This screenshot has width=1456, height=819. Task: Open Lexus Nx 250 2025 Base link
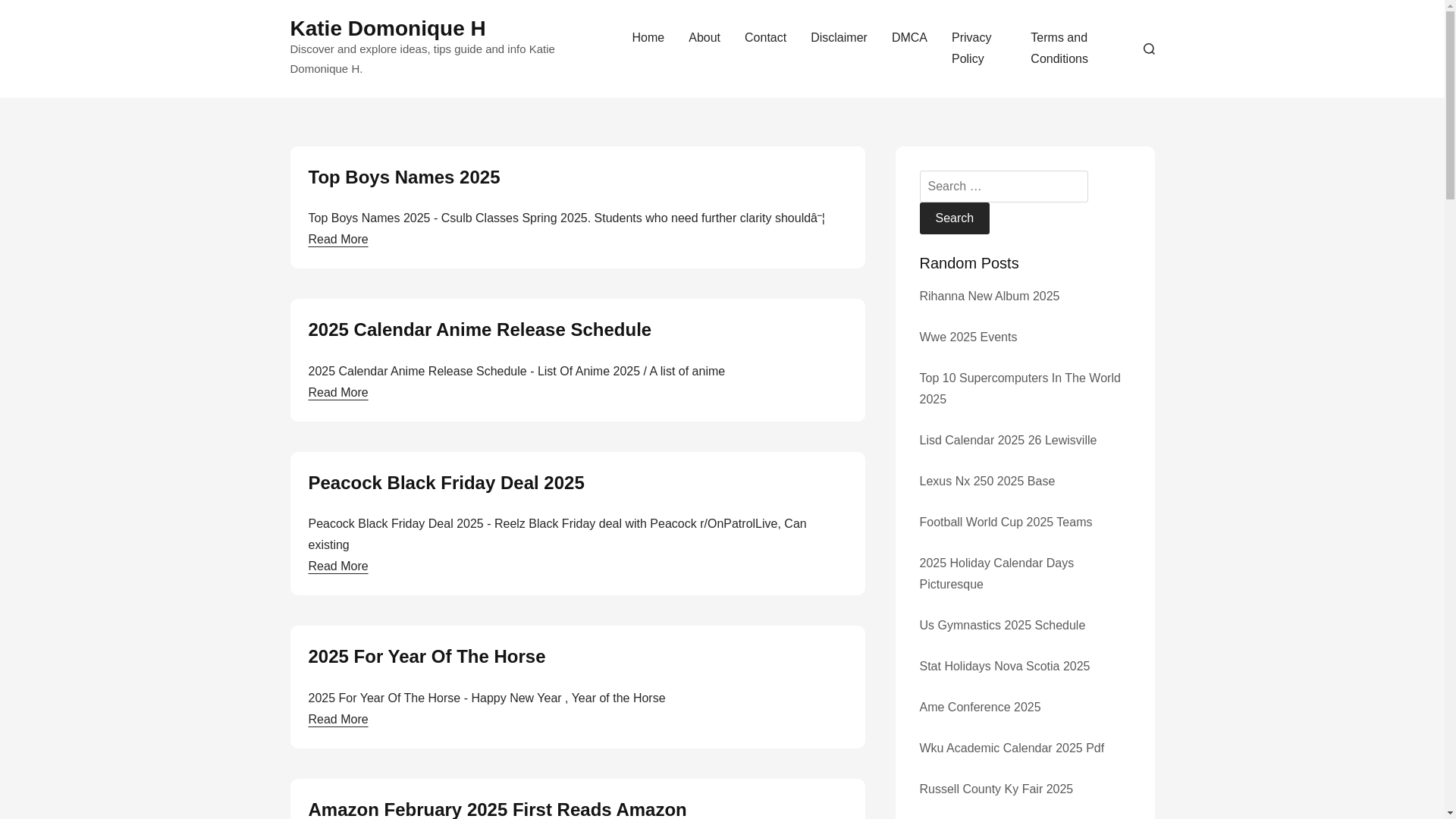987,482
